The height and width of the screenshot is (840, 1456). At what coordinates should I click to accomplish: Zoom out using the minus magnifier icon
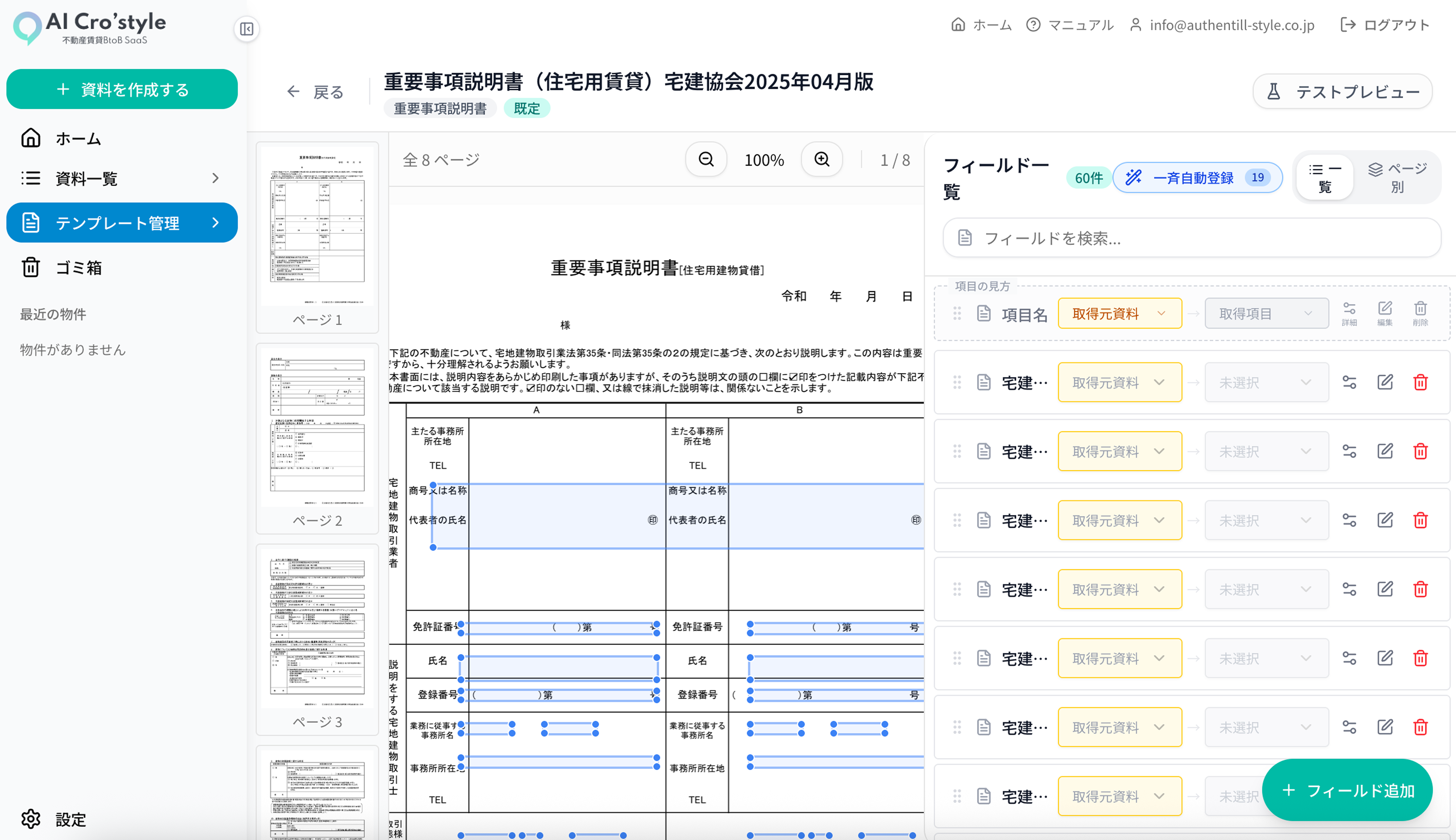705,159
